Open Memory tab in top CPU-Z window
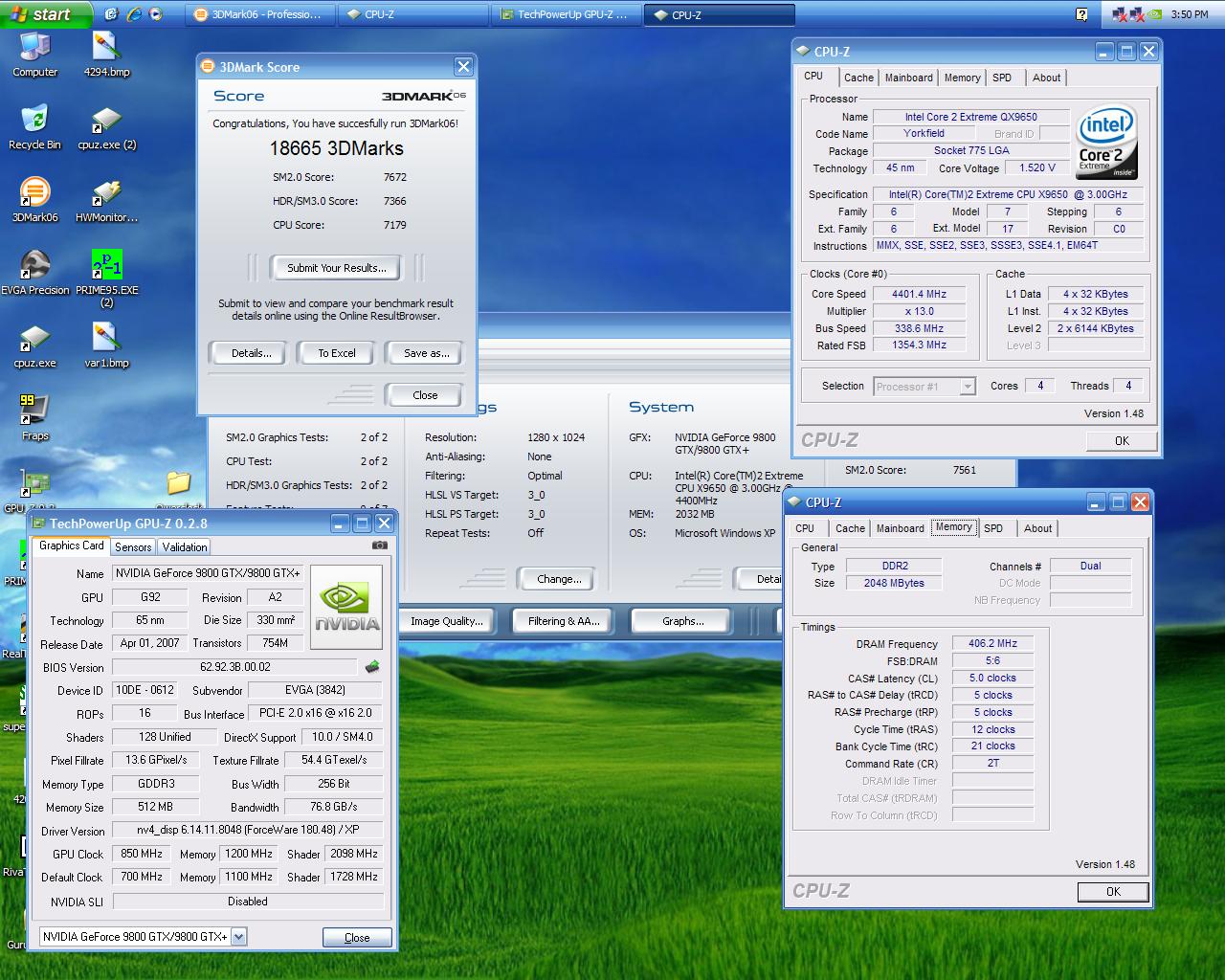1225x980 pixels. [x=962, y=78]
